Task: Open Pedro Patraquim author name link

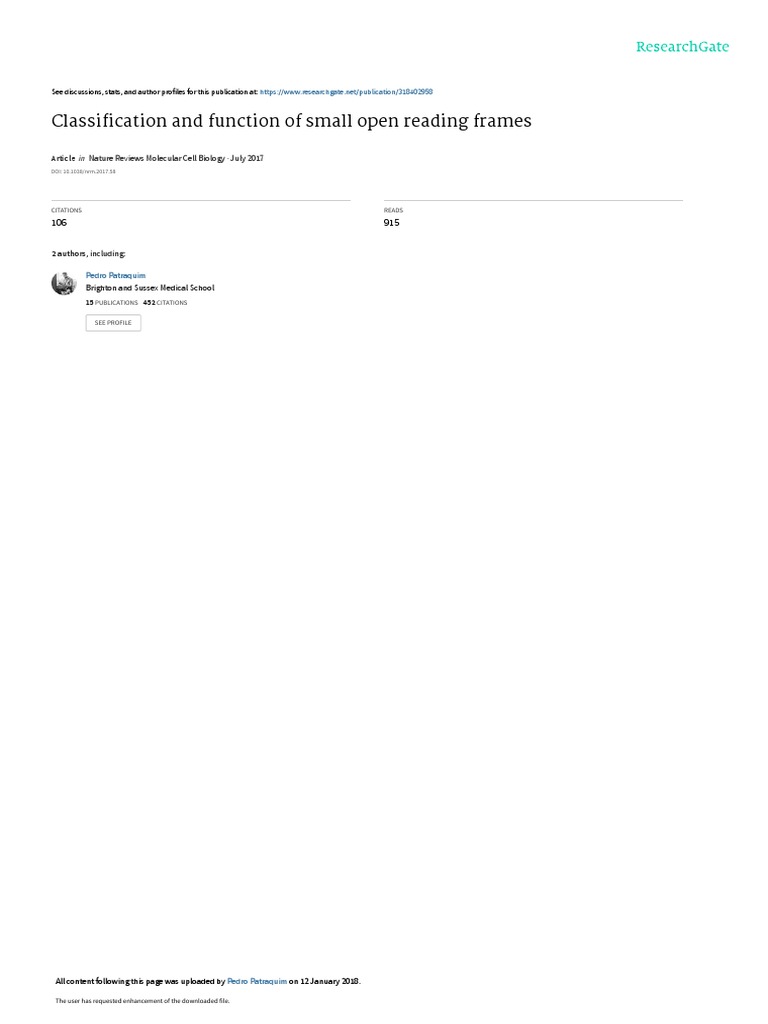Action: tap(116, 276)
